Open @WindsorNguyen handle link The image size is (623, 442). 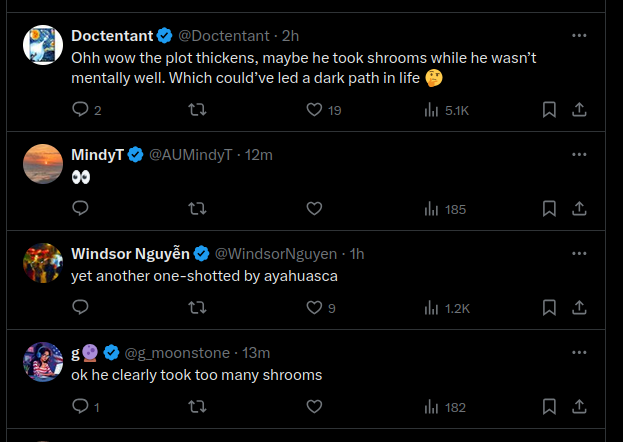click(276, 254)
